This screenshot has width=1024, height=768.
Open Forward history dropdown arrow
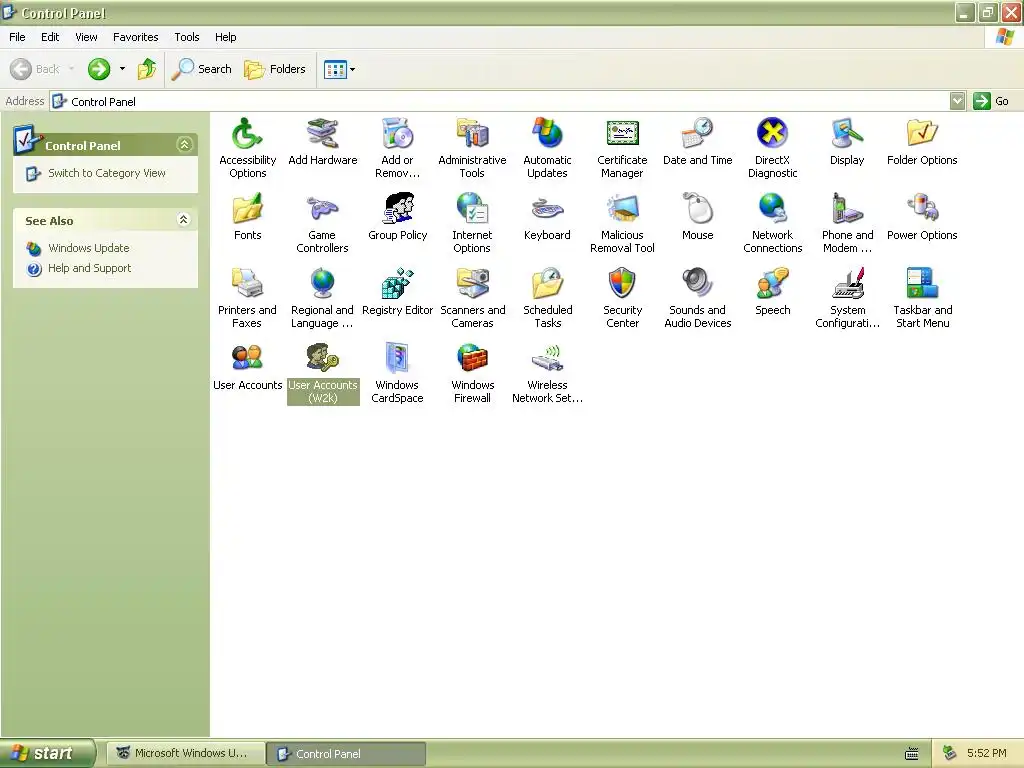pos(122,69)
